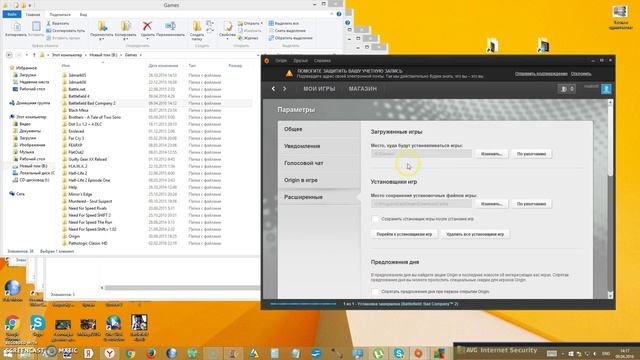The image size is (640, 360).
Task: Click the Переименовать icon in Explorer
Action: point(170,27)
